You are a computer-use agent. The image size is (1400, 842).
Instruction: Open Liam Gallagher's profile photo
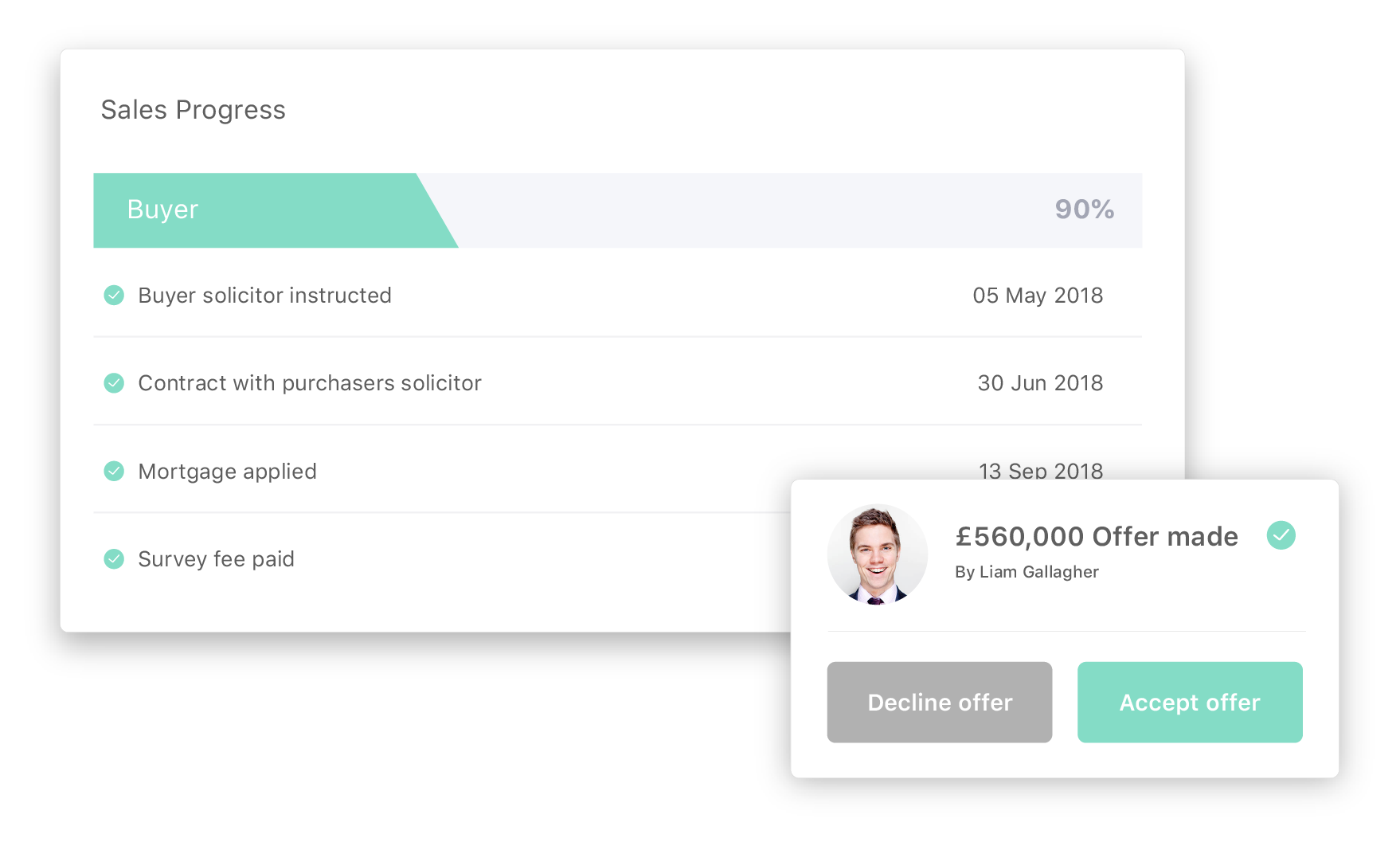point(877,555)
